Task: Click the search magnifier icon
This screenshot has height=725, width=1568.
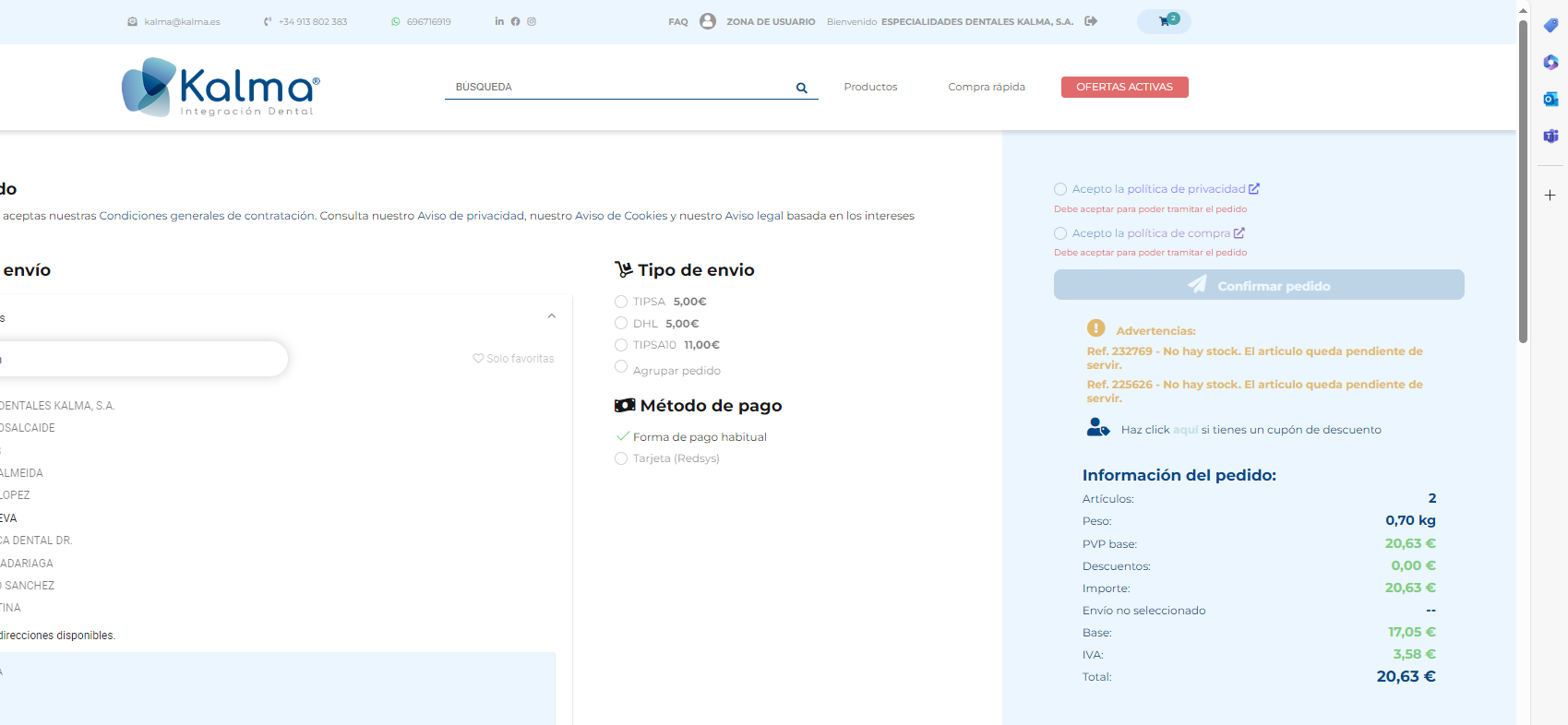Action: tap(802, 88)
